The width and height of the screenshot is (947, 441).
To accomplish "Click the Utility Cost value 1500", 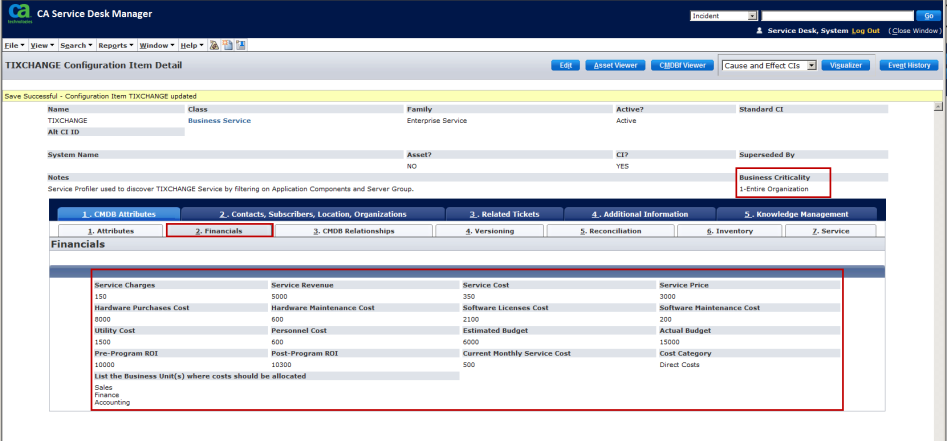I will click(x=102, y=342).
